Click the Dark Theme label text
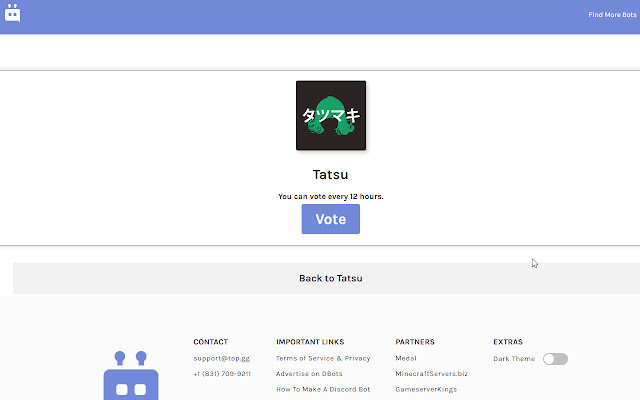This screenshot has width=640, height=400. 514,359
